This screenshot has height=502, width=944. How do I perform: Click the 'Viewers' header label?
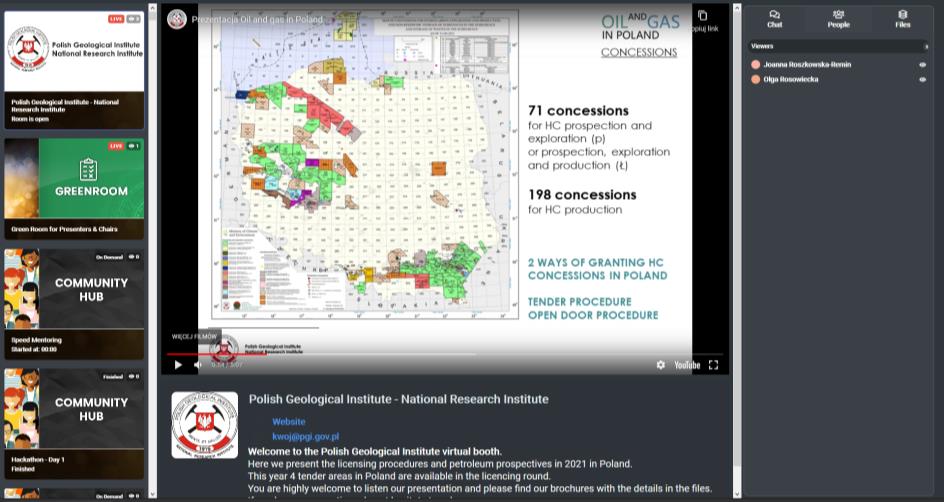pos(762,46)
